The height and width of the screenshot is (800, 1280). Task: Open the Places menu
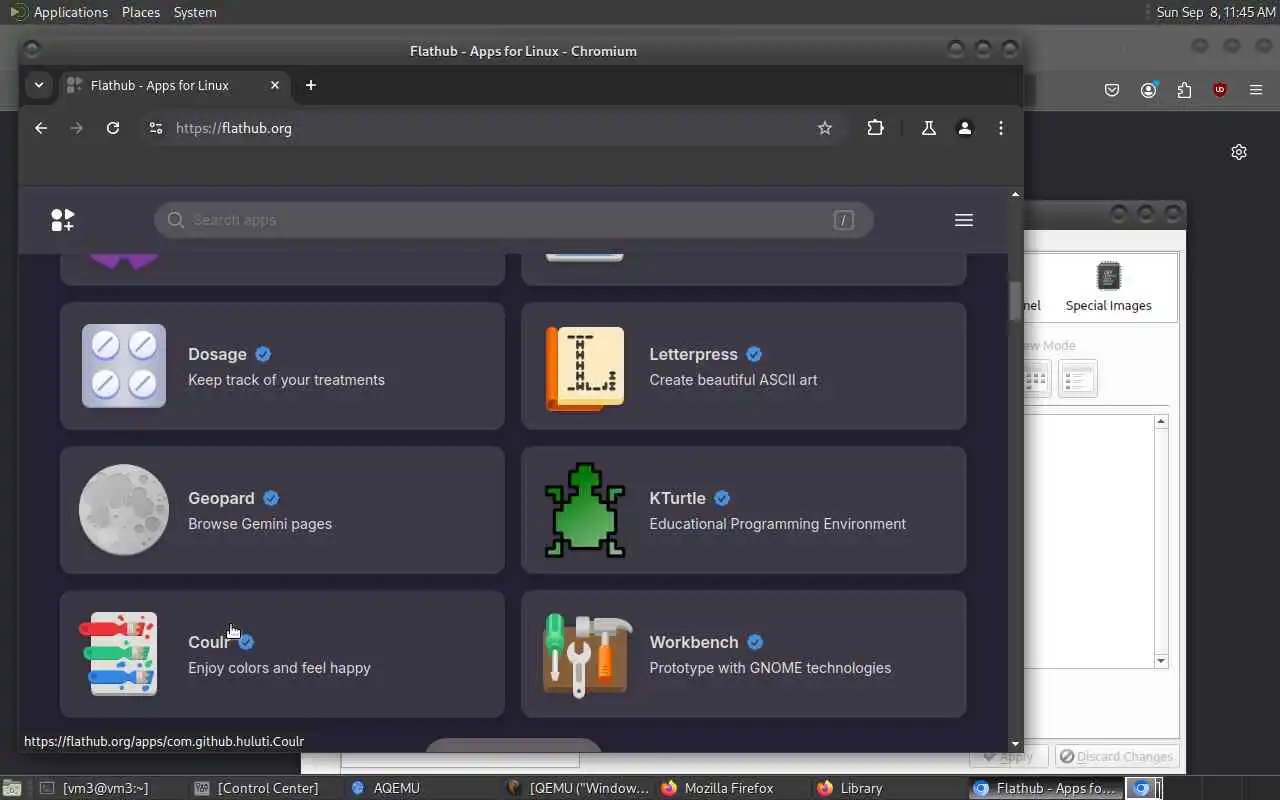[x=141, y=12]
